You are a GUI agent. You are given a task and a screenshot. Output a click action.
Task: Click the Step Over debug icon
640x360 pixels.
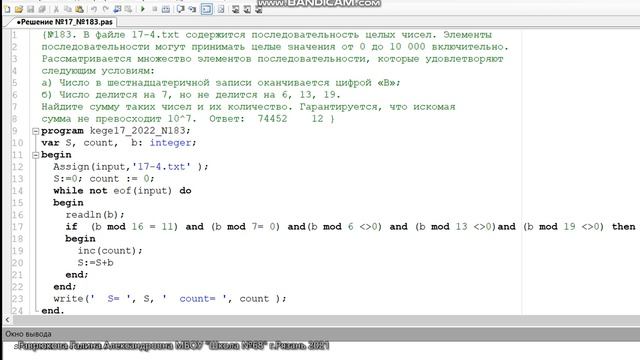[180, 9]
